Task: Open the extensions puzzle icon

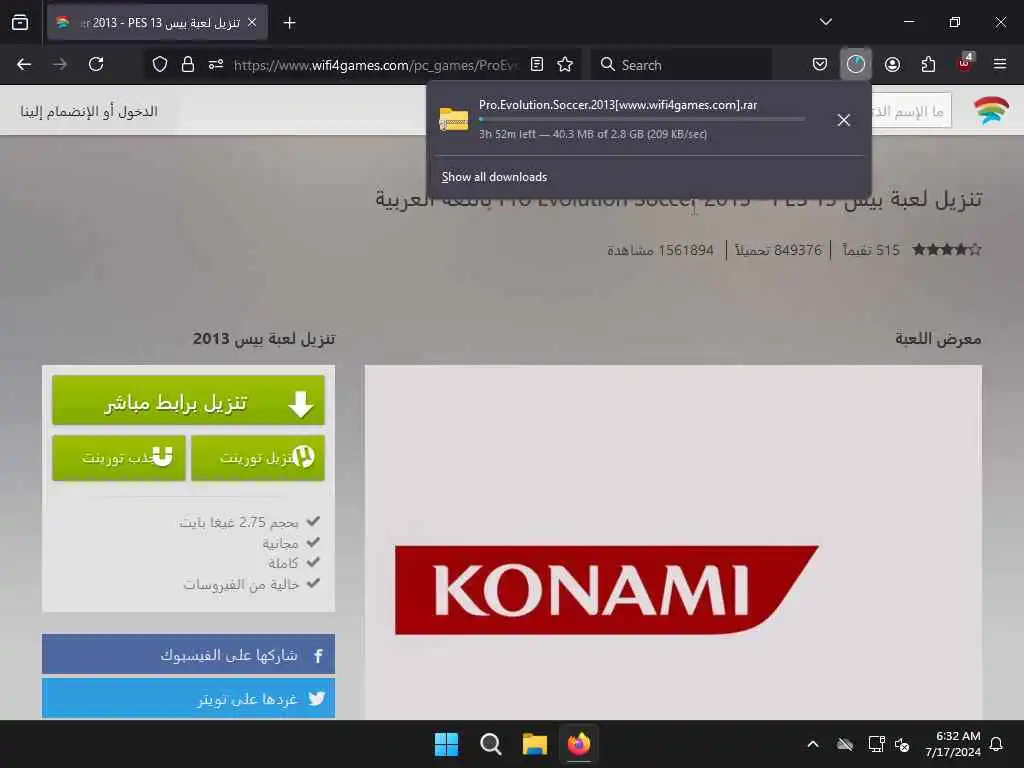Action: pos(928,64)
